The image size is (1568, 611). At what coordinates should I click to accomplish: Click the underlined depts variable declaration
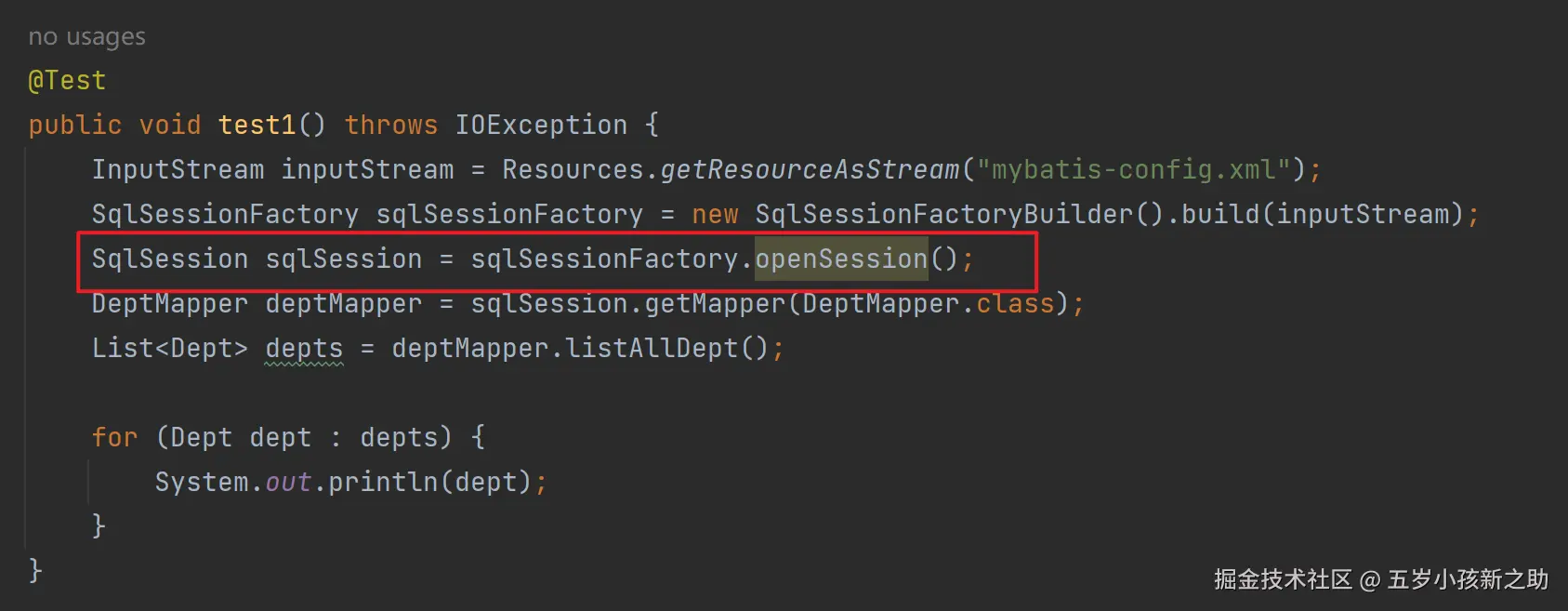(304, 348)
